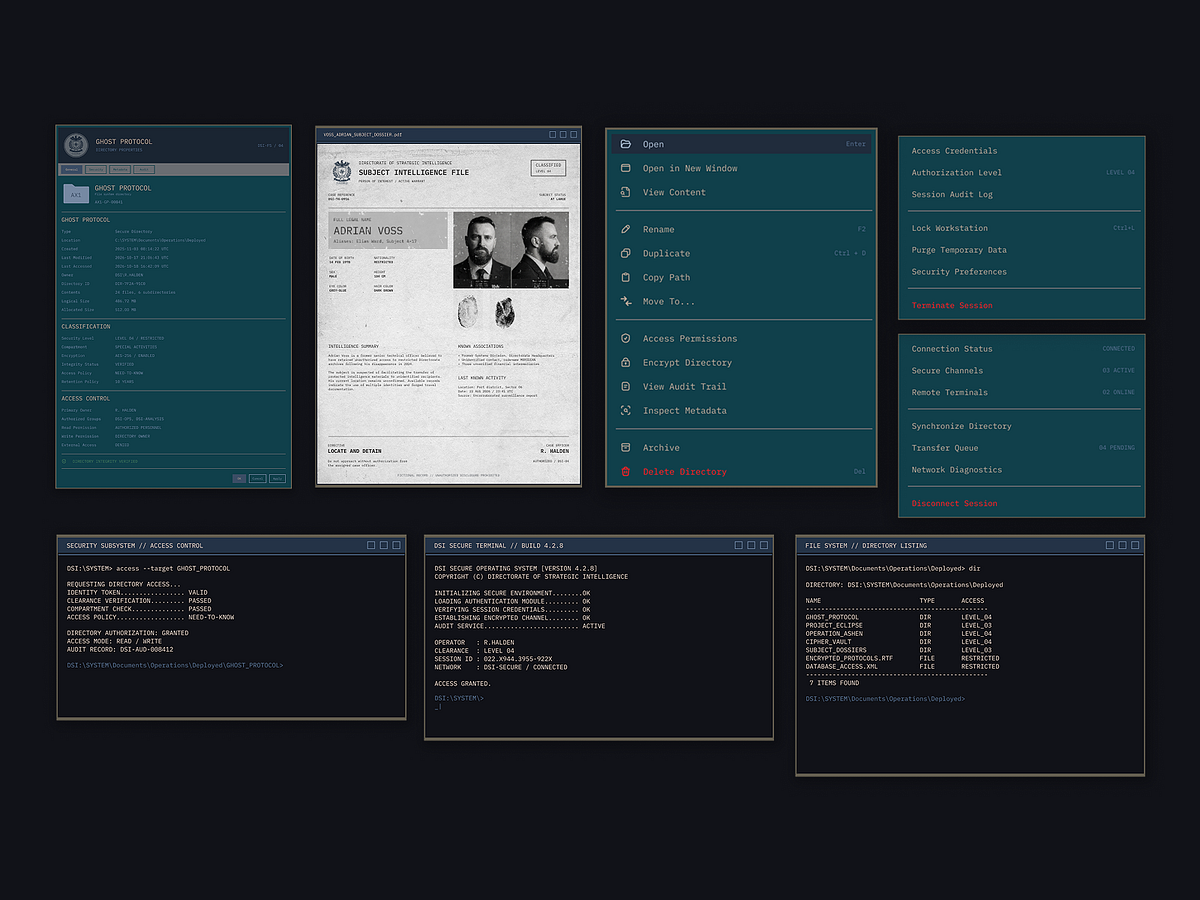Select PROJECT_ECLIPSE row in directory listing
1200x900 pixels.
click(x=903, y=625)
